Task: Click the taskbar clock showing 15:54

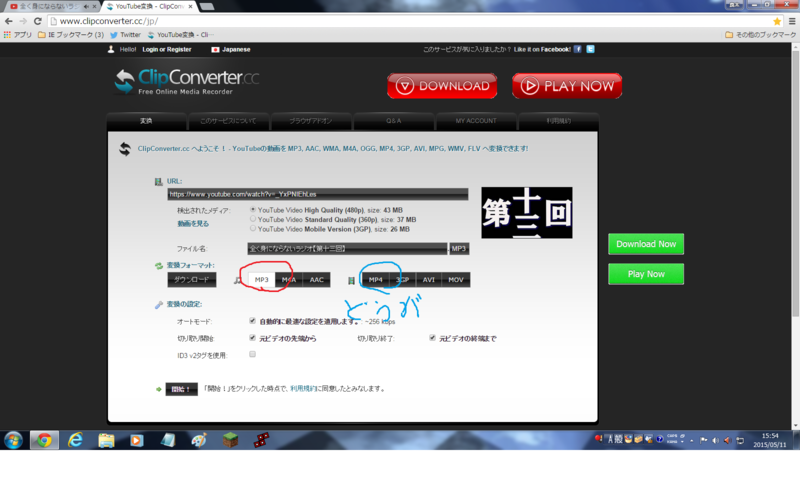Action: (x=770, y=440)
